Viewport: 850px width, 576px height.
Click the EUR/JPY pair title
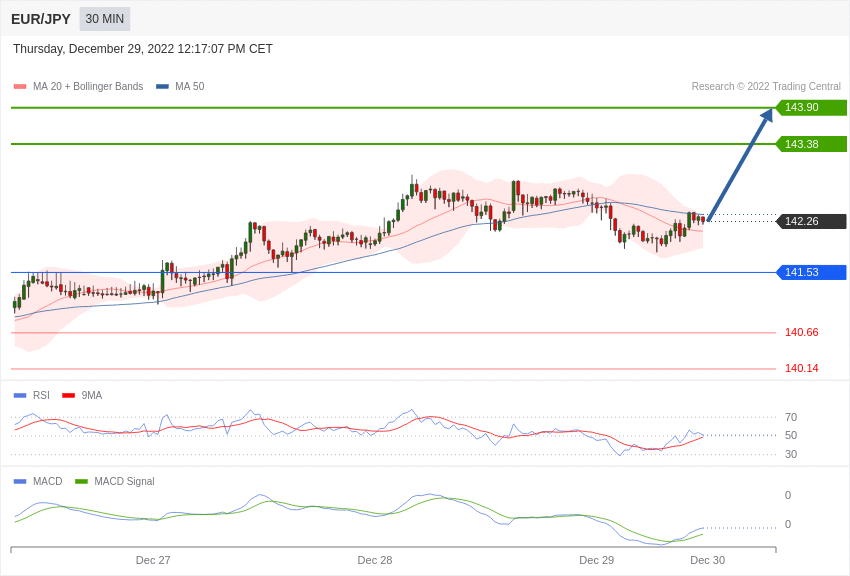click(41, 19)
